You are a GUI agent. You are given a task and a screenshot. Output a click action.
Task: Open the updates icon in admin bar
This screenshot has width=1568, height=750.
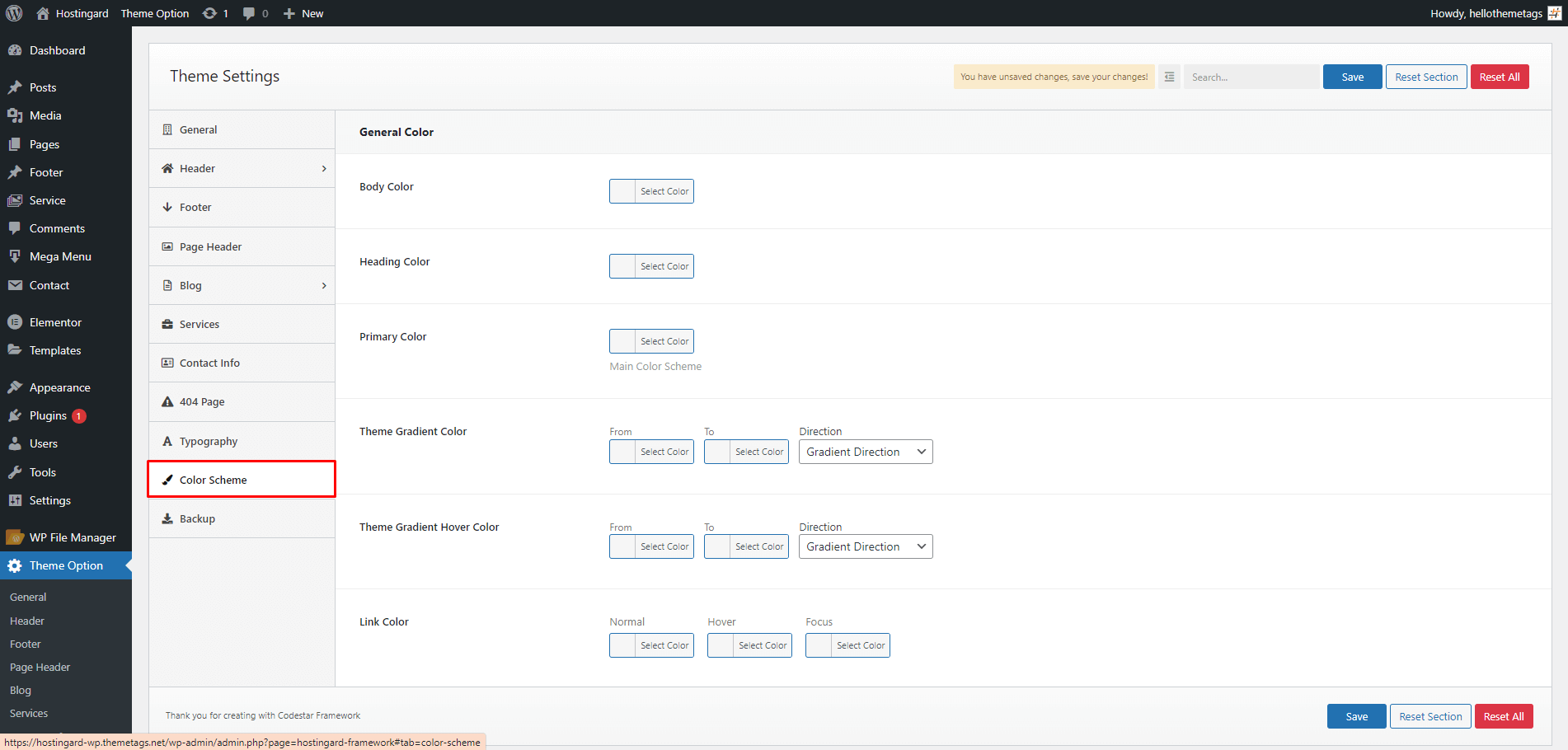click(210, 13)
